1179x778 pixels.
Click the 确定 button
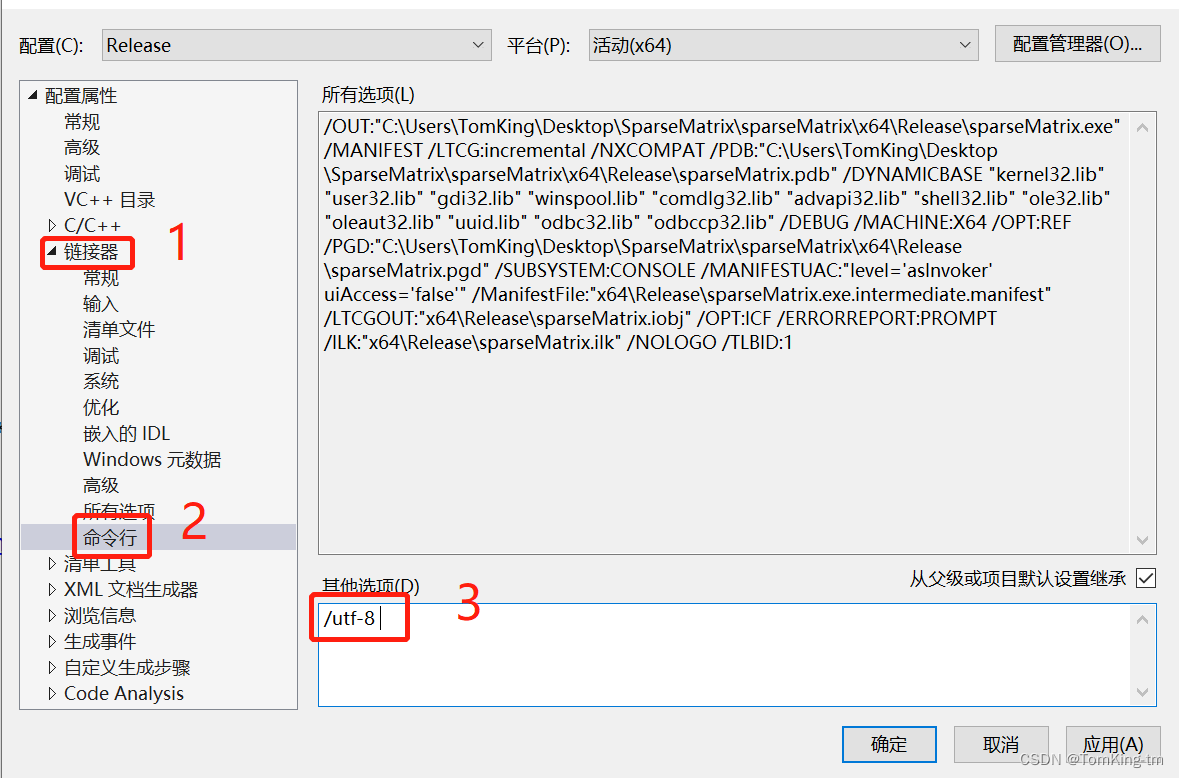point(888,744)
